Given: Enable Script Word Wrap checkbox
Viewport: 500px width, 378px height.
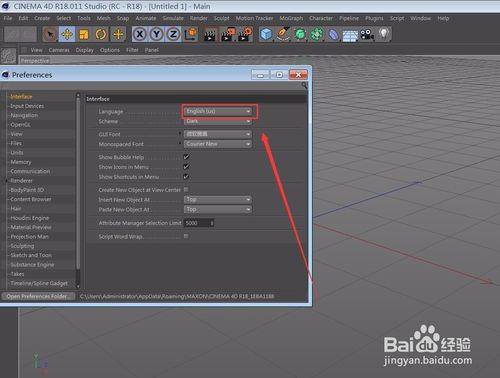Looking at the screenshot, I should pyautogui.click(x=186, y=236).
